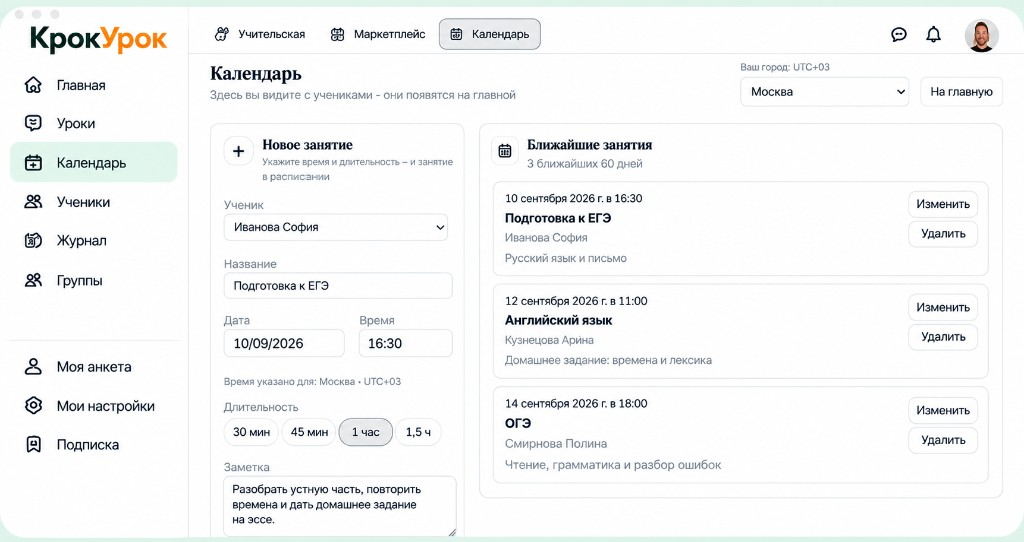1024x542 pixels.
Task: Click the Заметка textarea resize handle
Action: 451,532
